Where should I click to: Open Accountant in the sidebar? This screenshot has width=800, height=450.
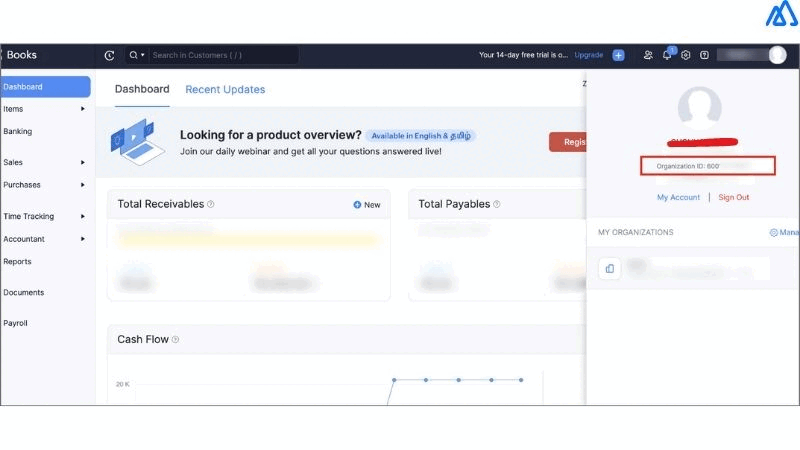click(24, 239)
